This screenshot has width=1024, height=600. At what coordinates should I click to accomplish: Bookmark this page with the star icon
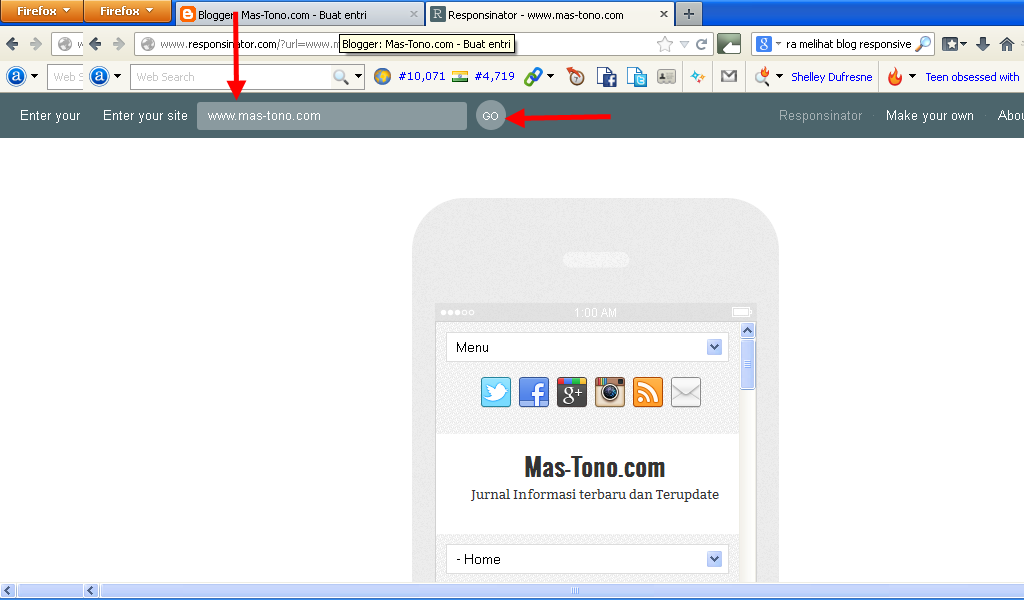[665, 44]
